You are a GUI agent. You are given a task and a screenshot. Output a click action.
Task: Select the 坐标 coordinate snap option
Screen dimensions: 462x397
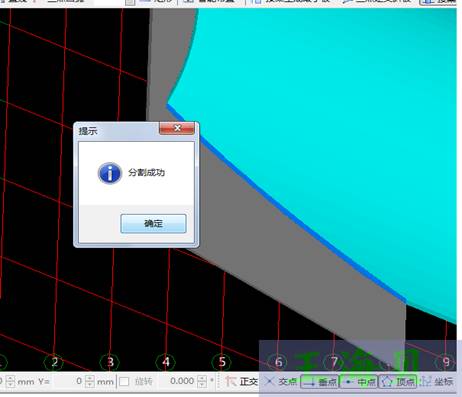437,382
